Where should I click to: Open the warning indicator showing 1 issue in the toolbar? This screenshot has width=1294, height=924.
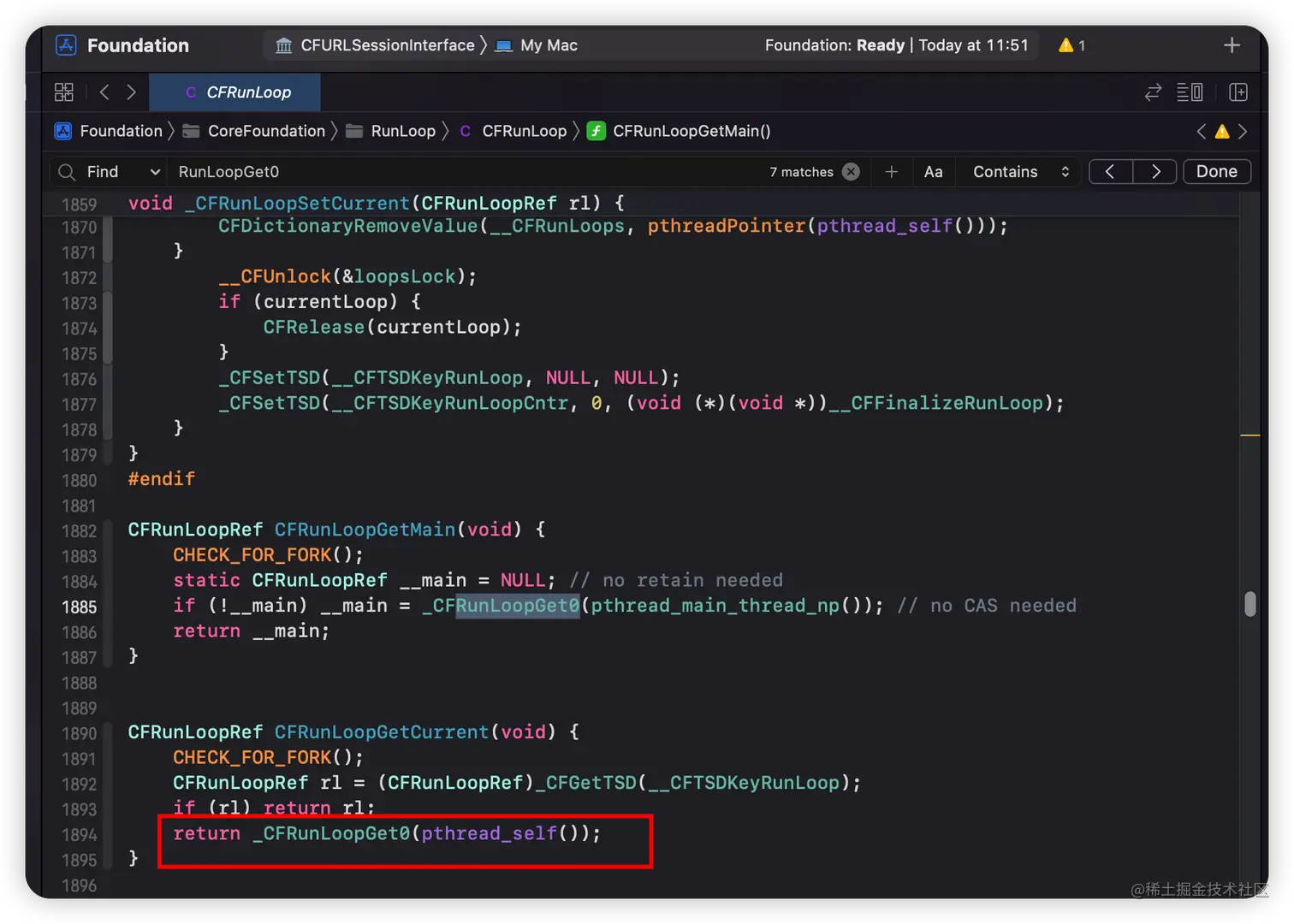(1071, 45)
